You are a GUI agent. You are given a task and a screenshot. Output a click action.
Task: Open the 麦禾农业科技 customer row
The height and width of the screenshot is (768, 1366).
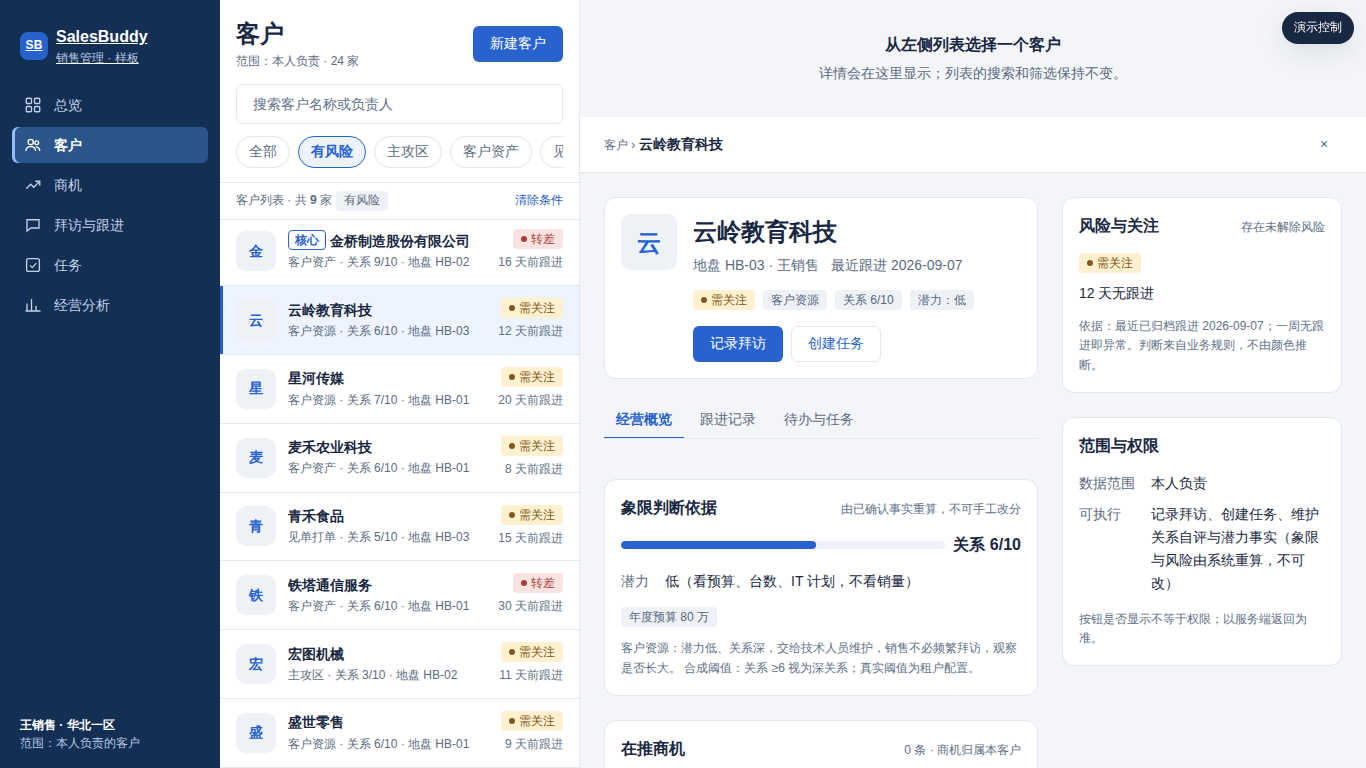tap(399, 458)
